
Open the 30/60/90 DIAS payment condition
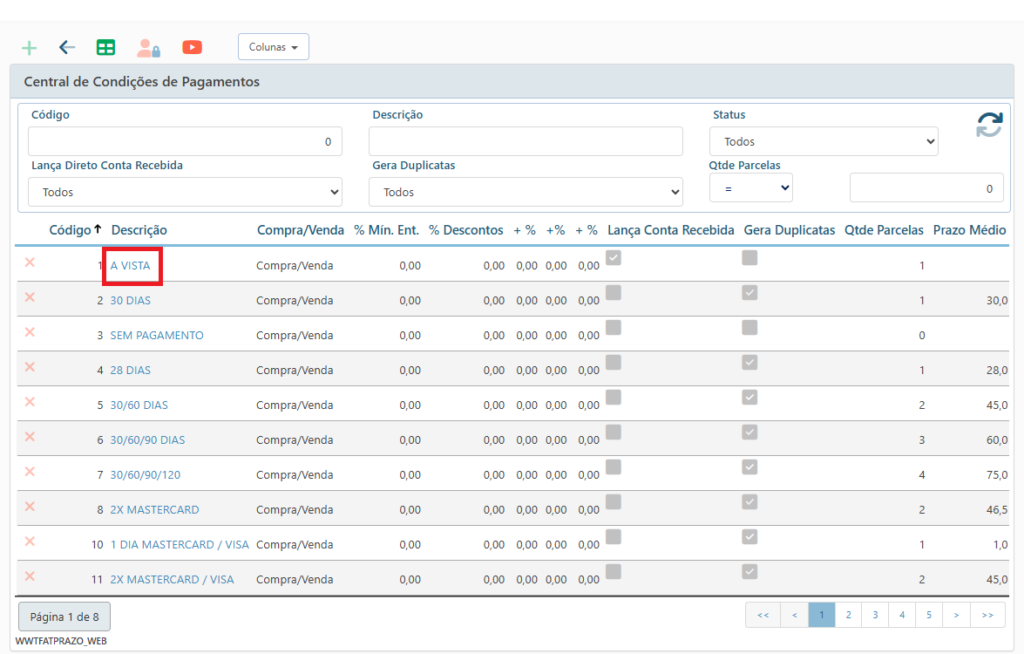148,440
